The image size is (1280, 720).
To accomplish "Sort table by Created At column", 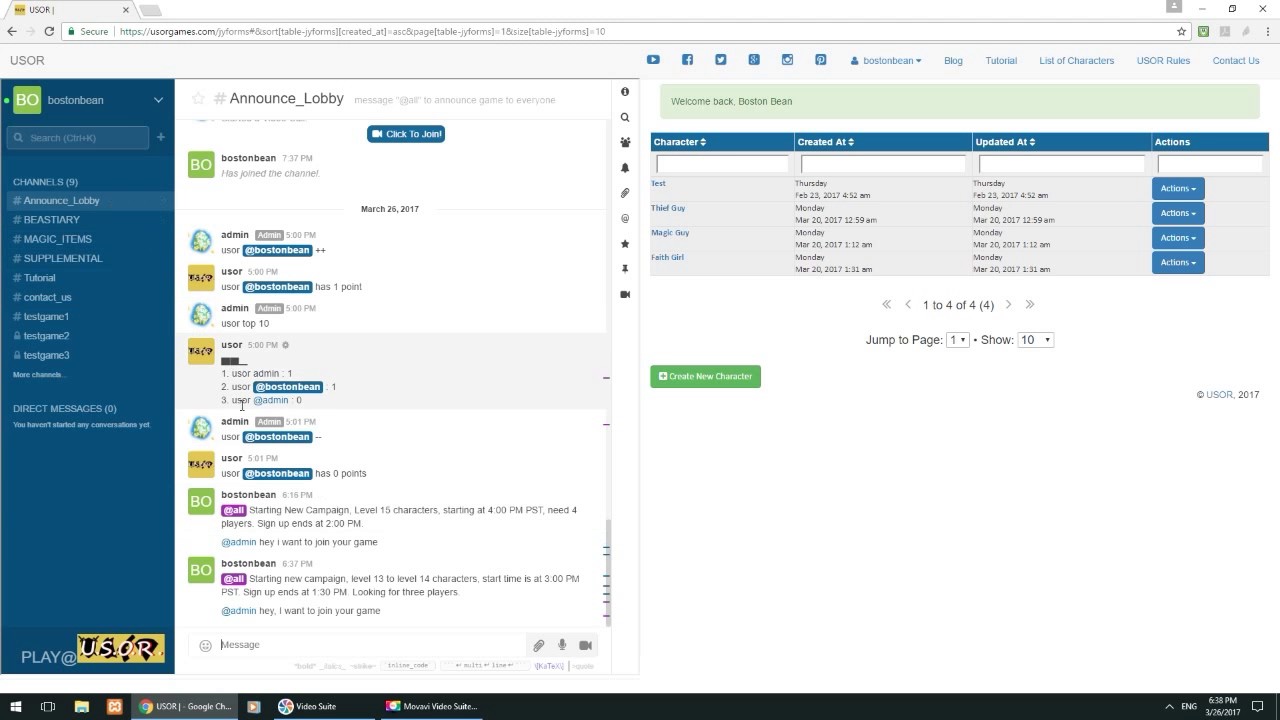I will tap(826, 142).
